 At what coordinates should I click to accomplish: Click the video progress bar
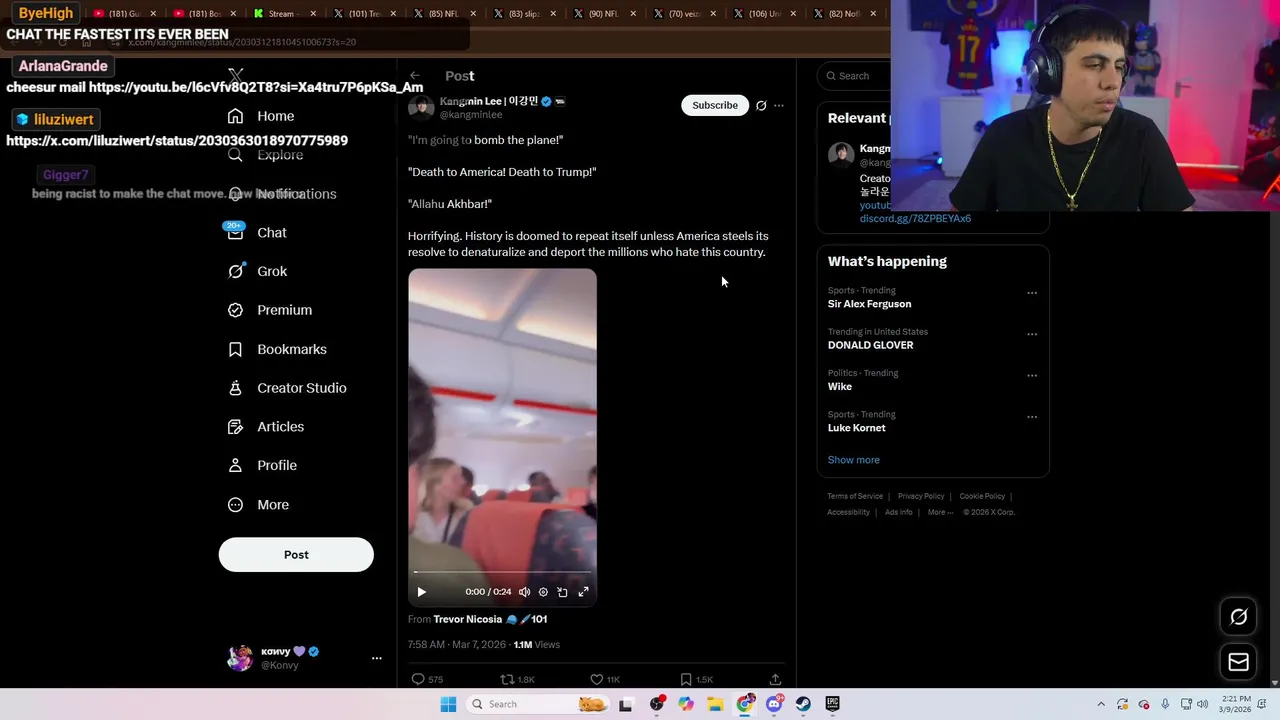[502, 572]
